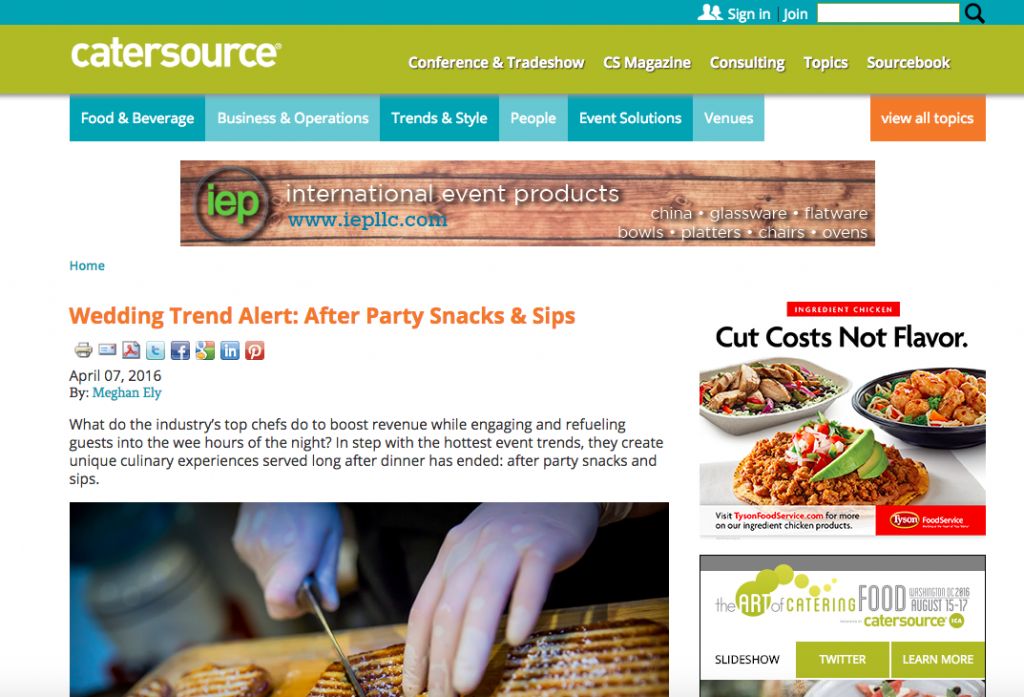Image resolution: width=1024 pixels, height=697 pixels.
Task: Share the article on LinkedIn
Action: [230, 351]
